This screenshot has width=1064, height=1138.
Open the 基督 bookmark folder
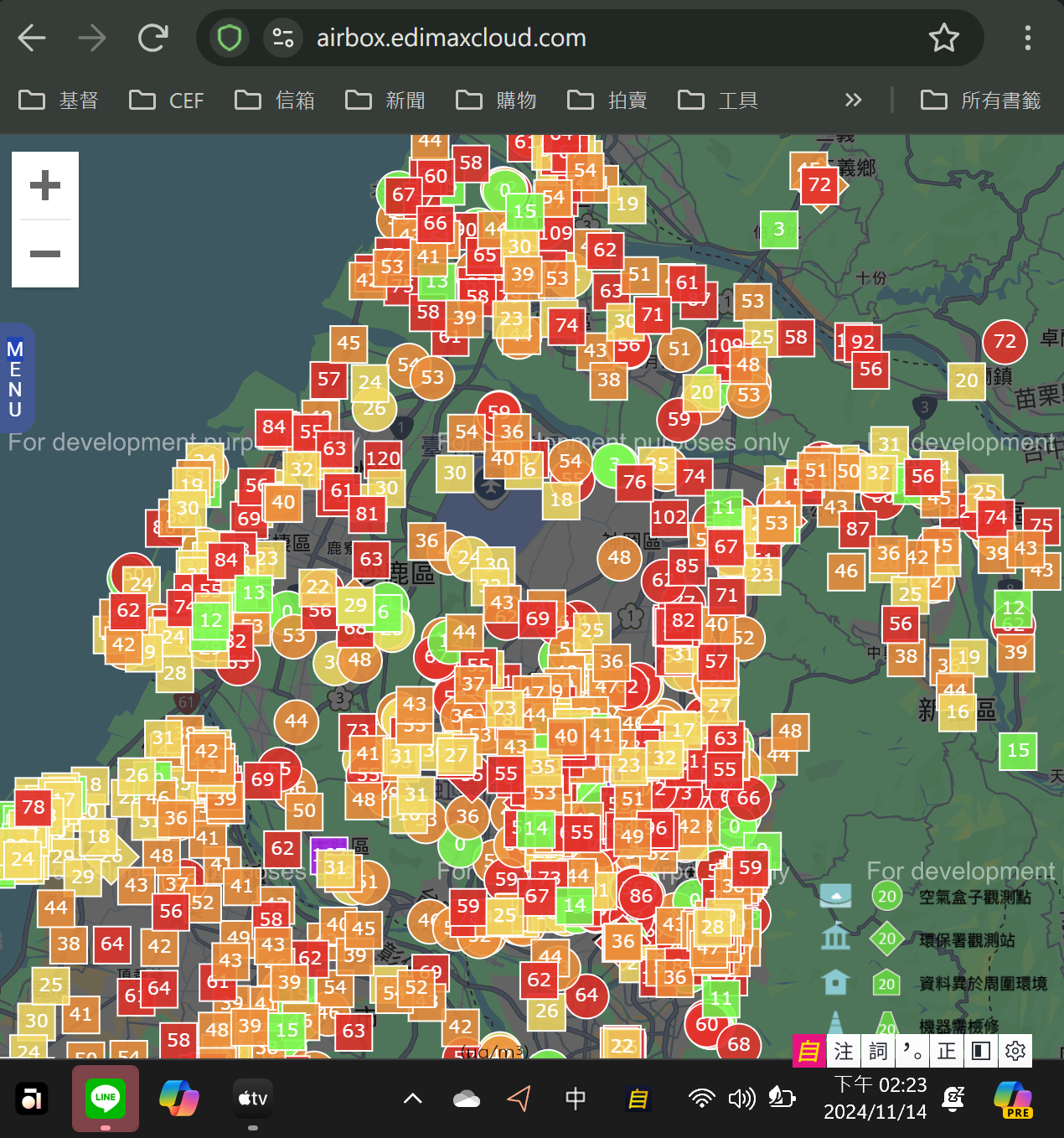[58, 101]
